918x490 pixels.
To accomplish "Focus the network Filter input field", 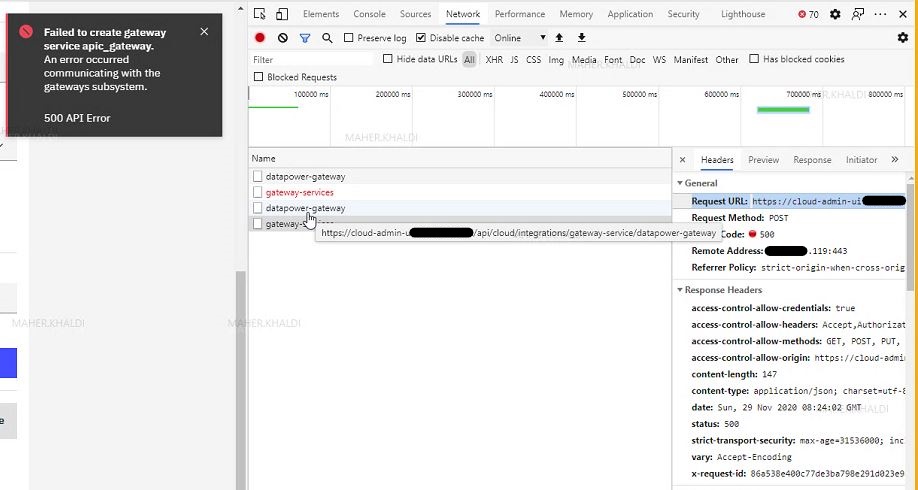I will [x=313, y=60].
